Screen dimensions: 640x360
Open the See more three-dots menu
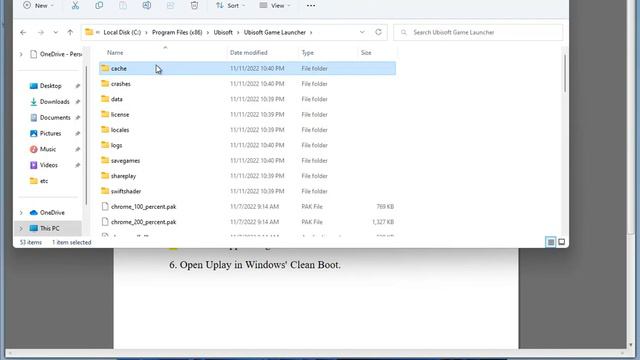(311, 6)
